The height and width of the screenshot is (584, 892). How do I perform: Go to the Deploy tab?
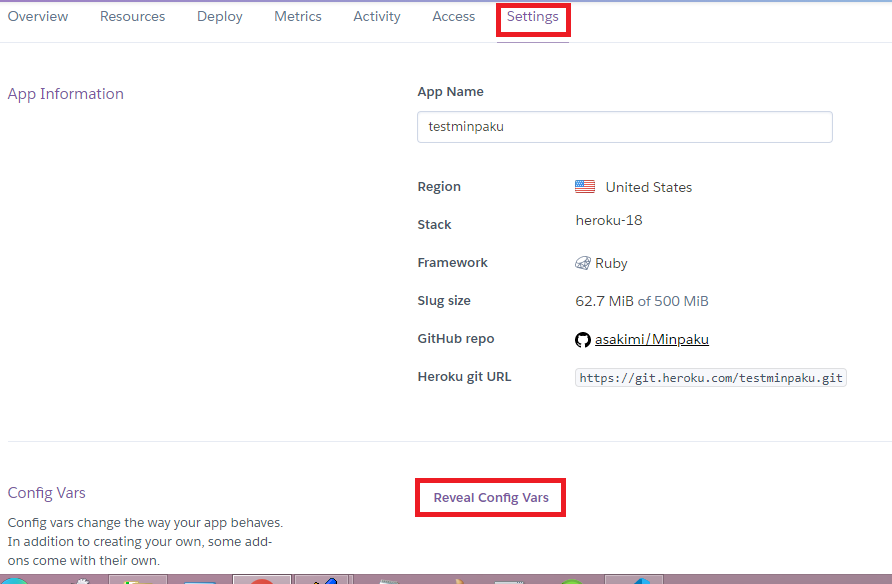220,17
